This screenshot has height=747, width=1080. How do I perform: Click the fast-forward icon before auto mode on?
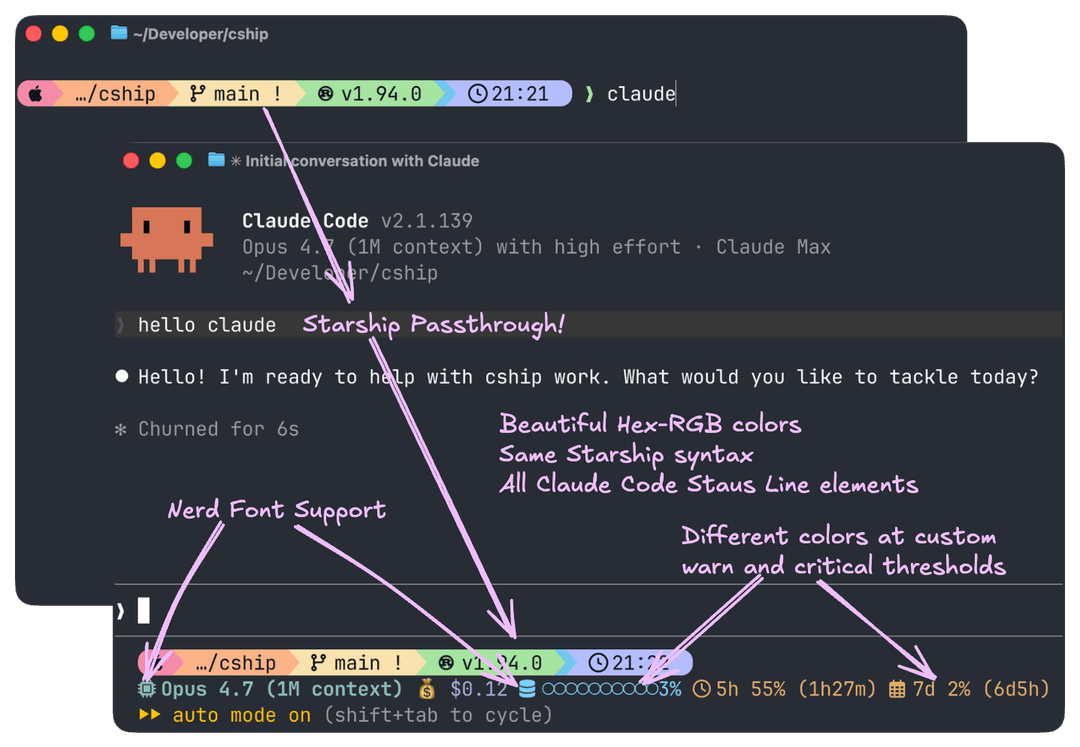click(x=149, y=715)
